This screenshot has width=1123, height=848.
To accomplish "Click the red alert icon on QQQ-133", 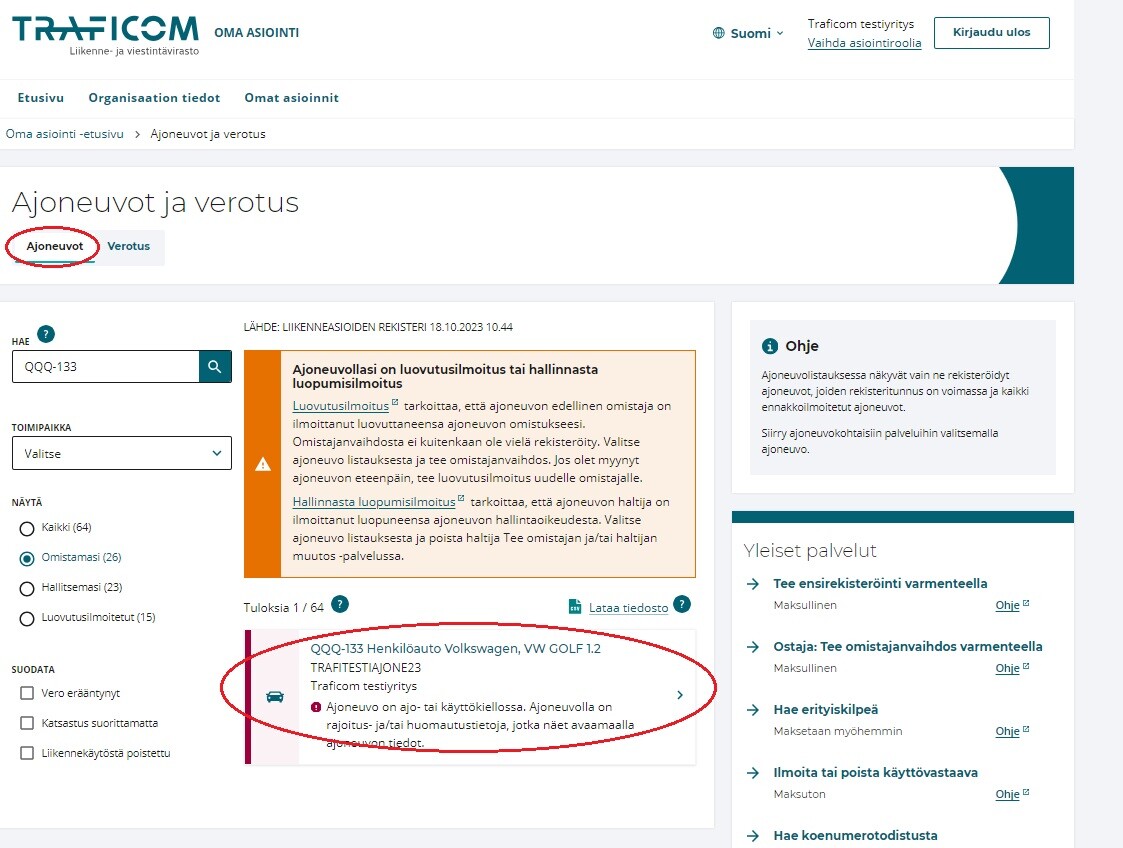I will (x=316, y=708).
